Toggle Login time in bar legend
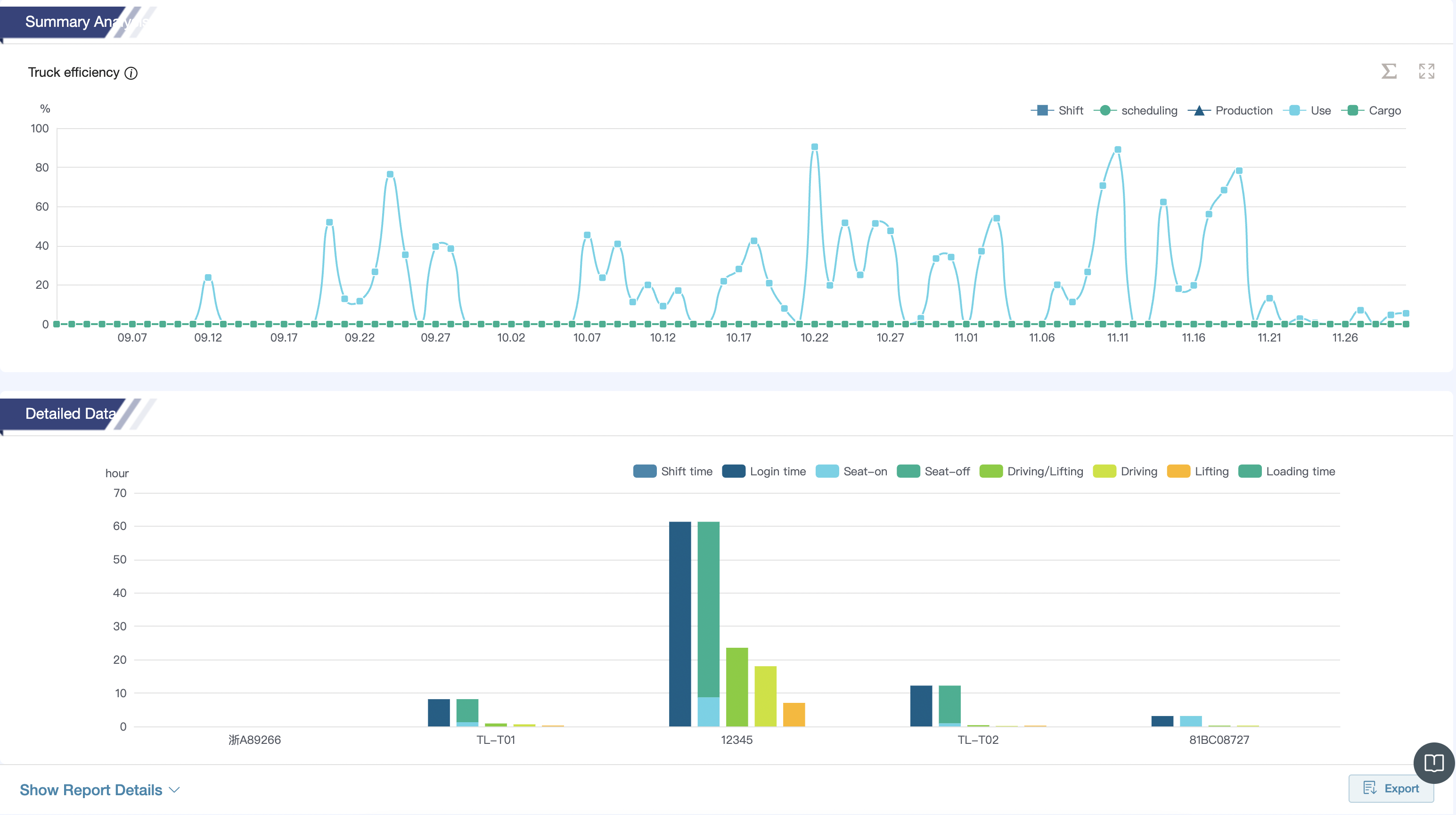The height and width of the screenshot is (815, 1456). pyautogui.click(x=764, y=472)
